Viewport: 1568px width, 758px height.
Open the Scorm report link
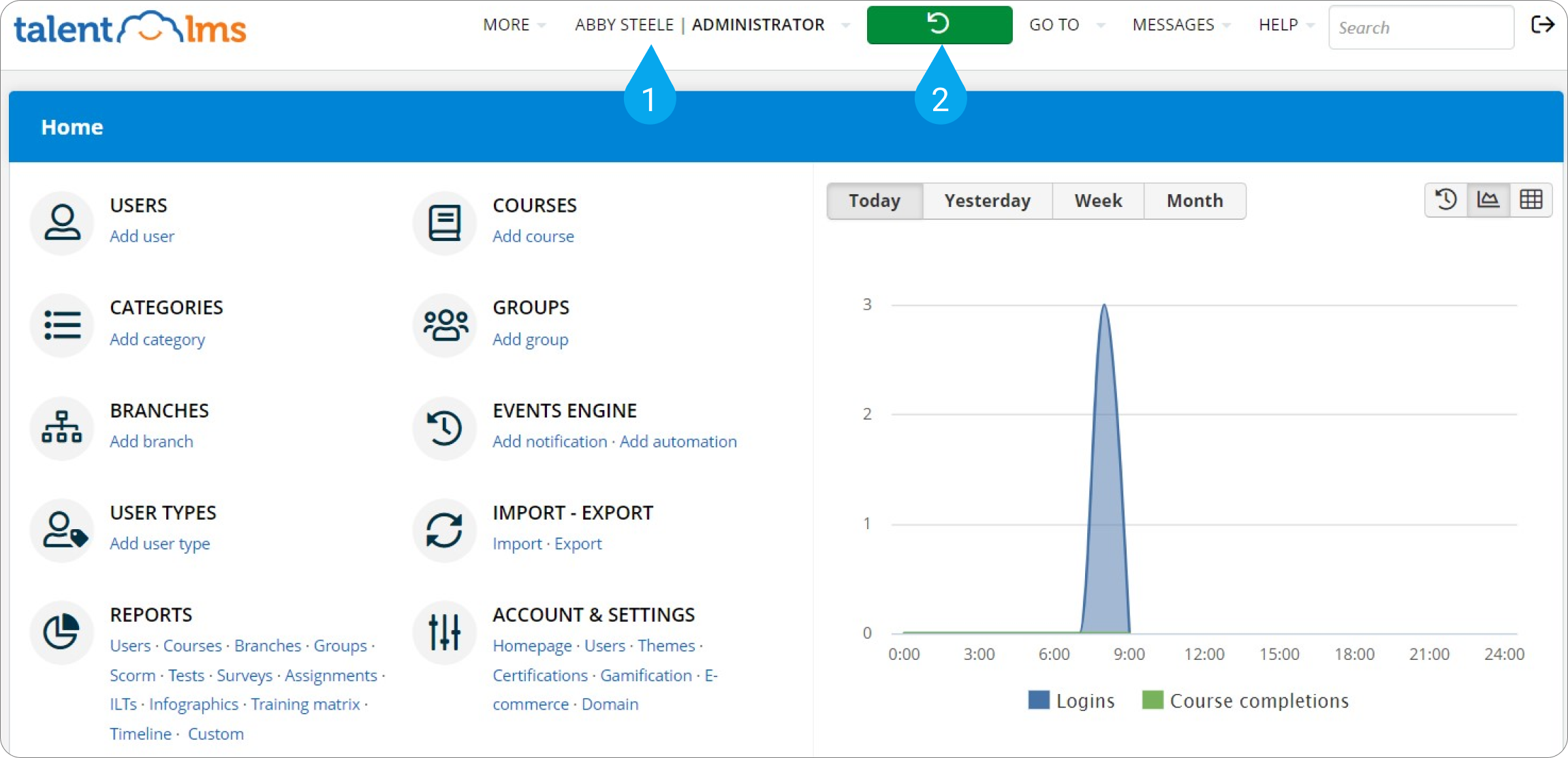tap(133, 676)
